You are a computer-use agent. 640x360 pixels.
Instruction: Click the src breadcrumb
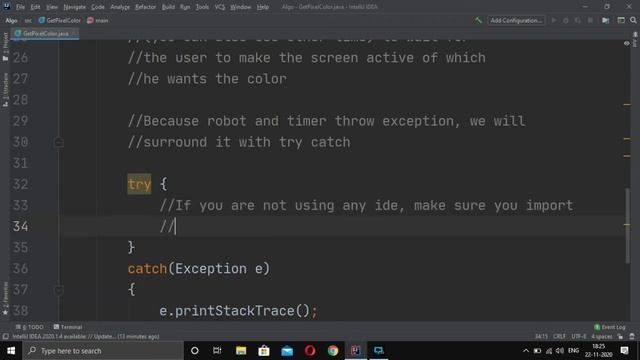click(x=28, y=20)
